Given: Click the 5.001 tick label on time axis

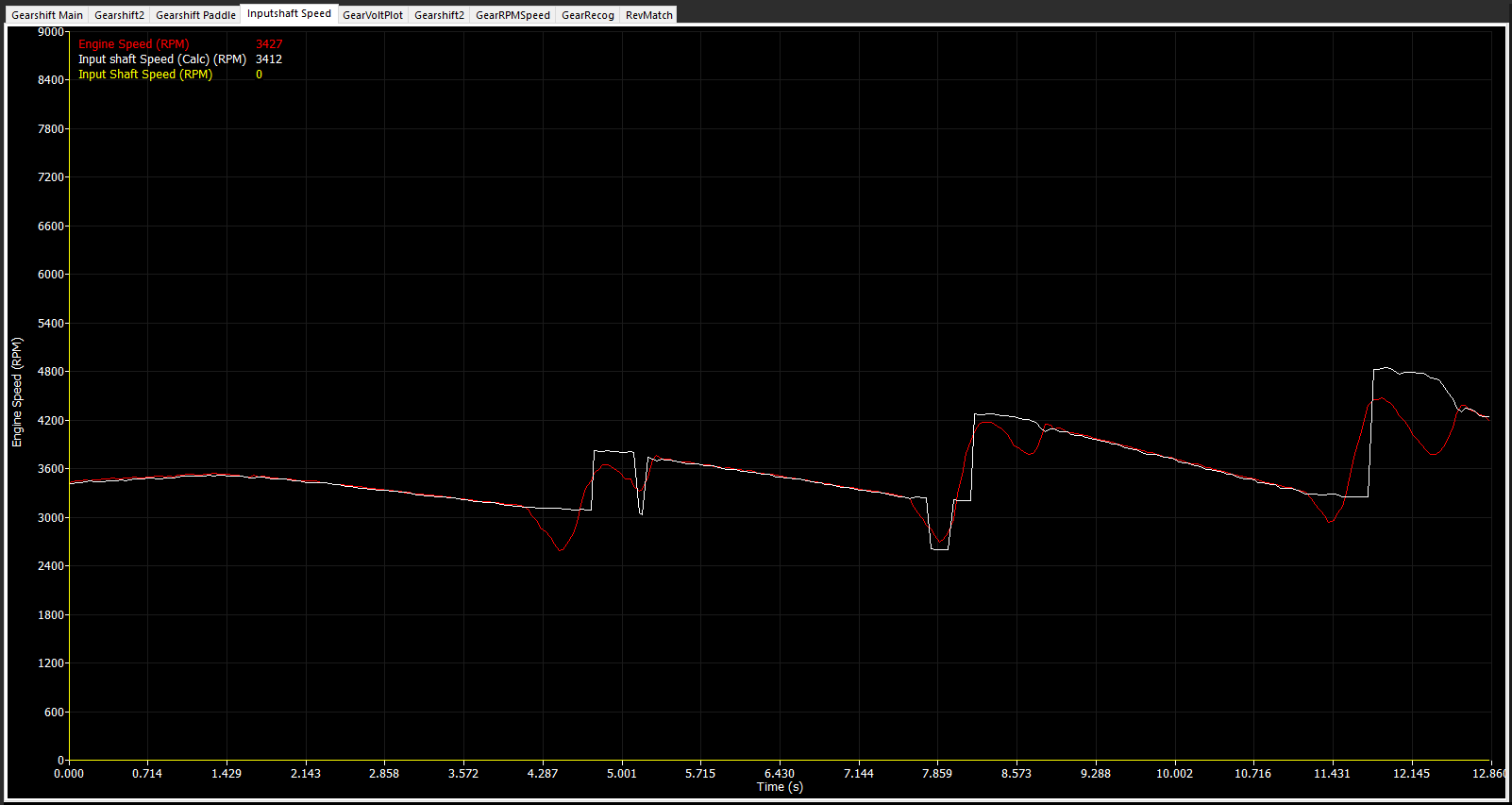Looking at the screenshot, I should point(621,774).
